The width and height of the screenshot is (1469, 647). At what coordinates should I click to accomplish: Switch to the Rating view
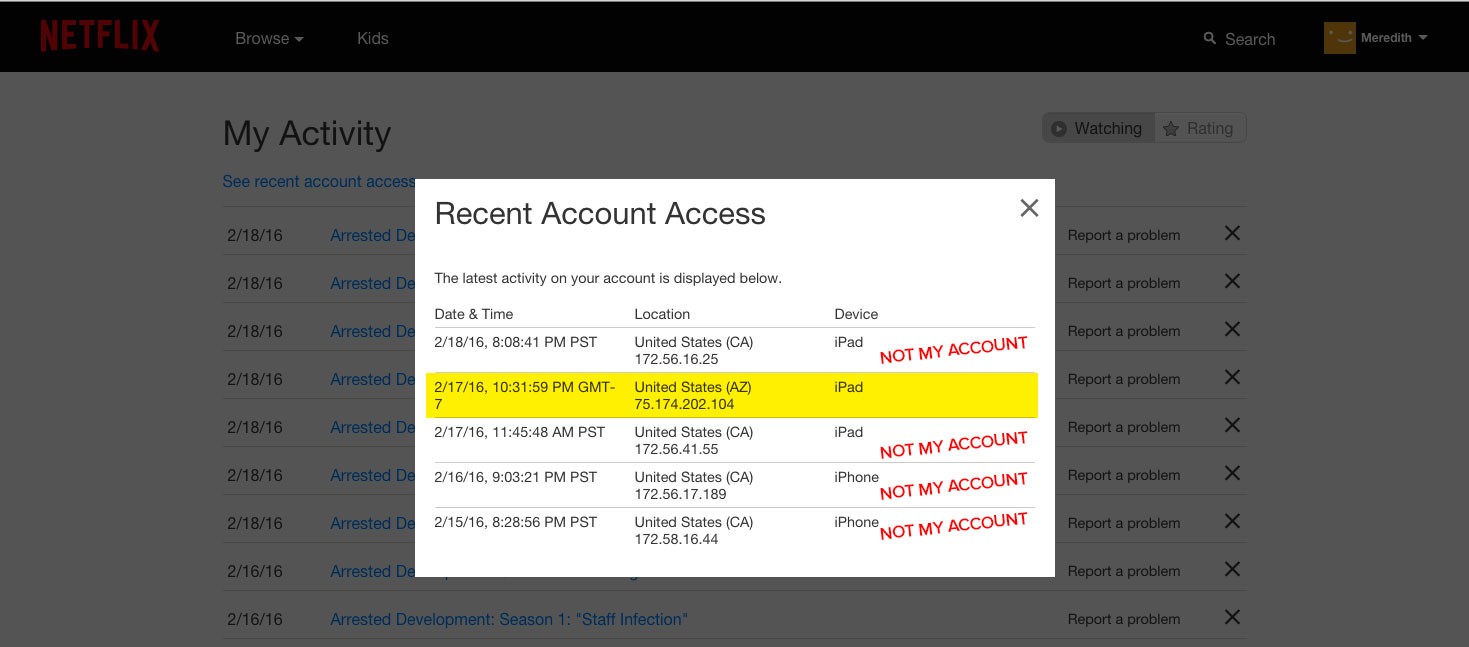coord(1200,128)
